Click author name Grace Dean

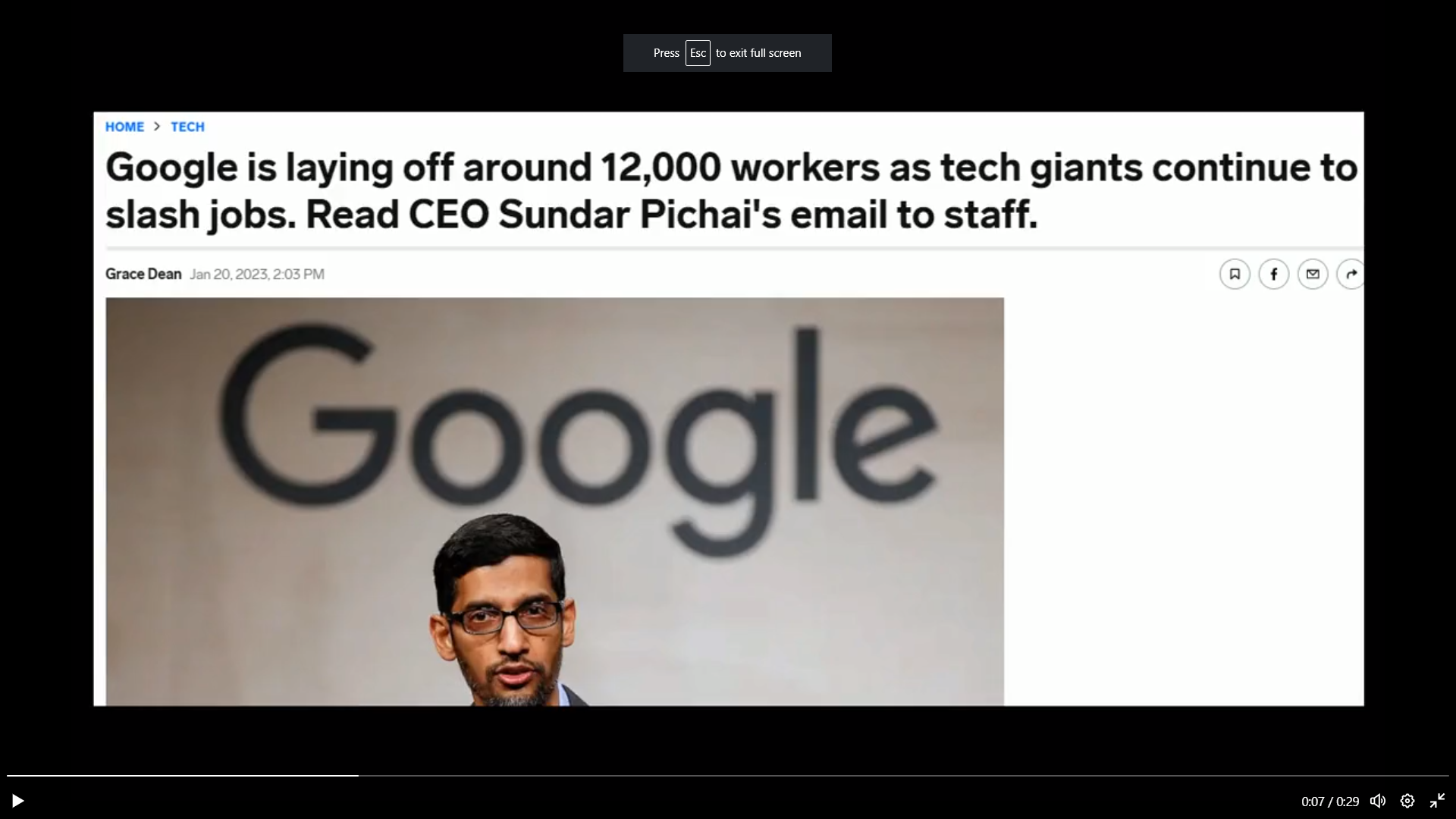click(x=143, y=274)
